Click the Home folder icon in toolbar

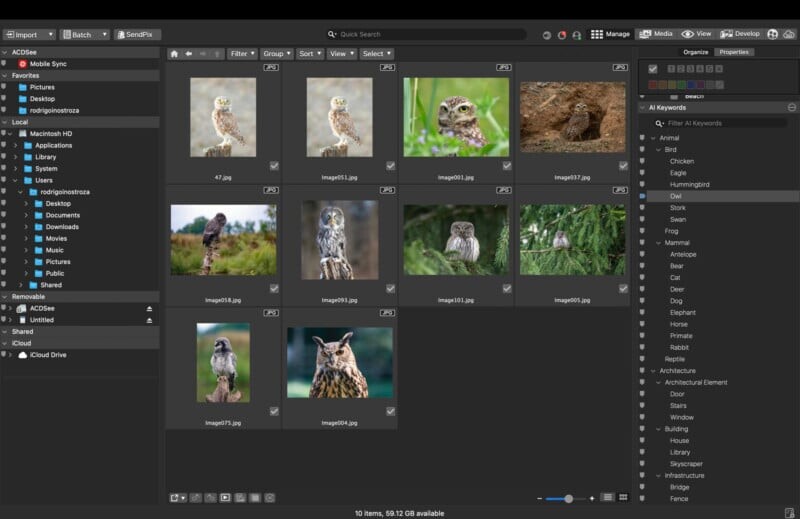(x=175, y=54)
